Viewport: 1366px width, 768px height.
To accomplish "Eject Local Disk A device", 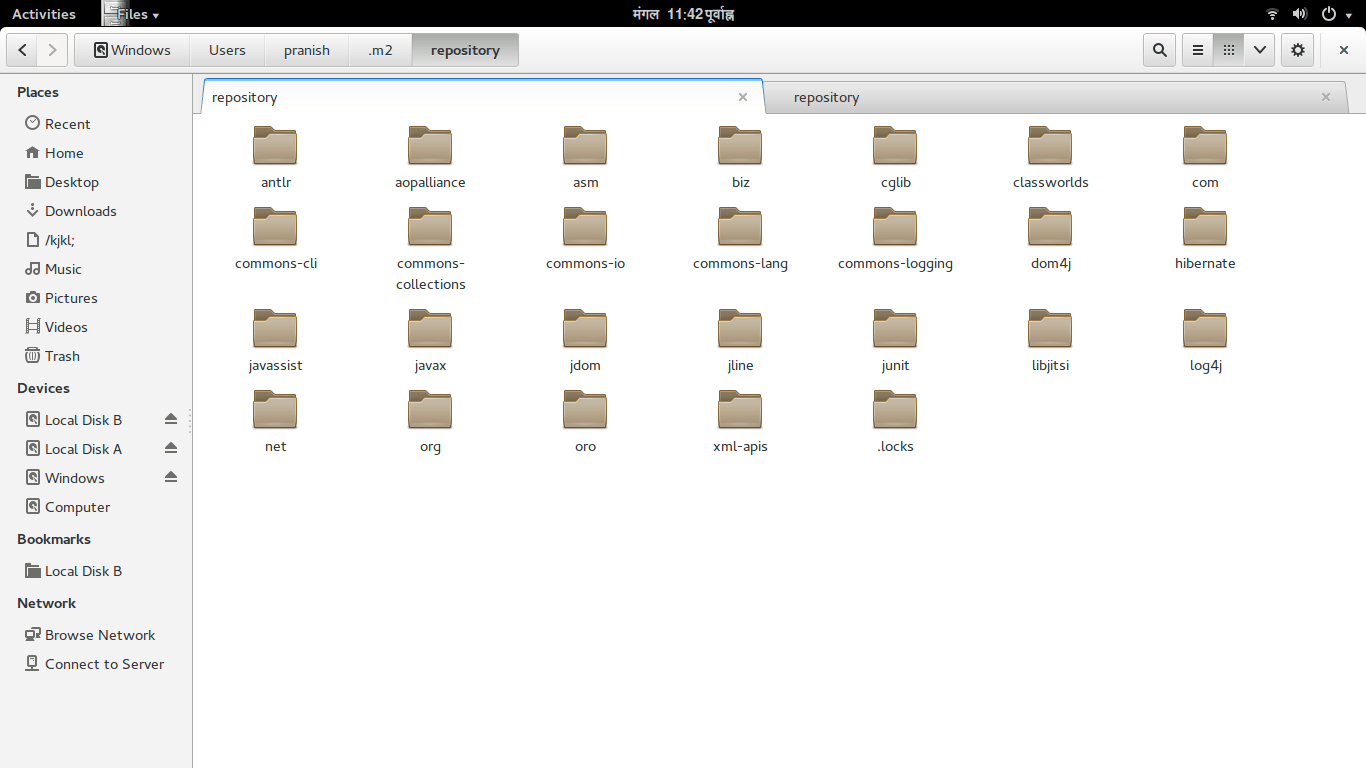I will (x=170, y=448).
